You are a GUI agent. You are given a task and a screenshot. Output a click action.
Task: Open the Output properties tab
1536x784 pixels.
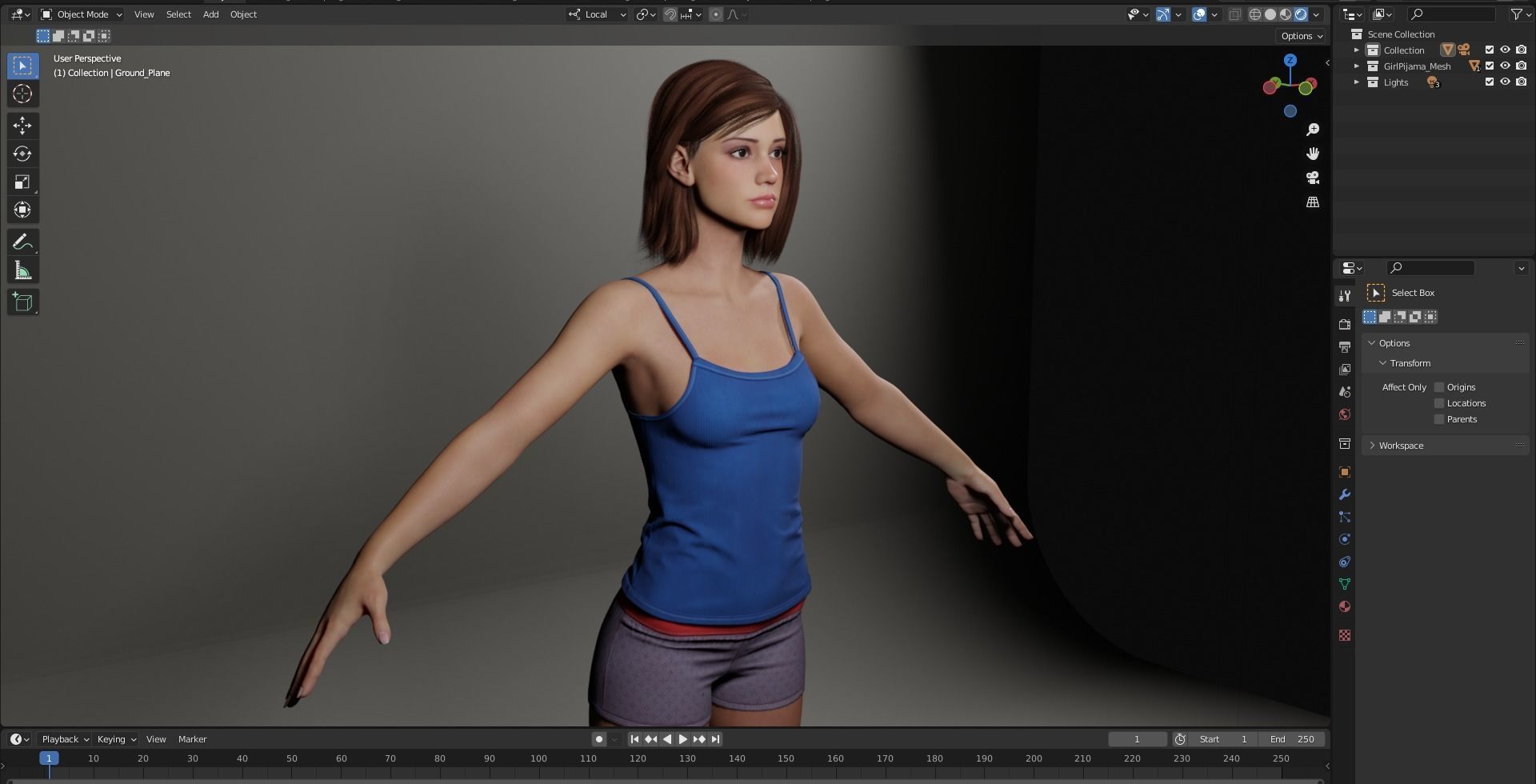point(1345,346)
